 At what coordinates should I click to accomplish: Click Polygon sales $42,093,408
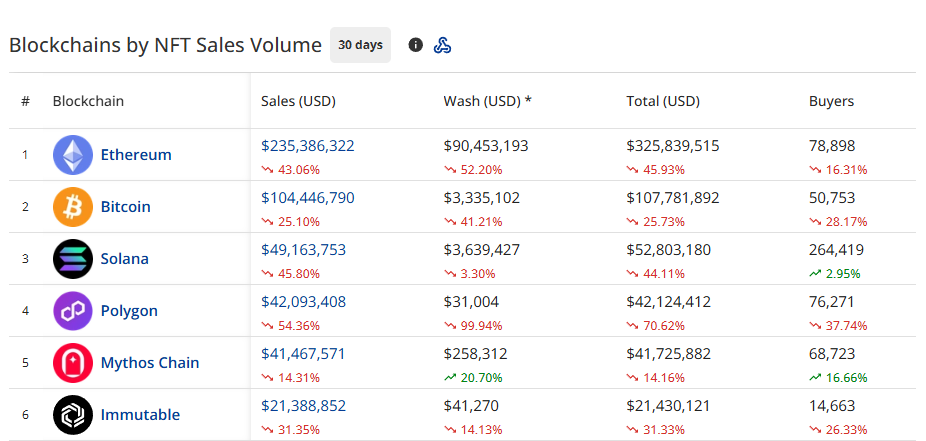pos(304,302)
